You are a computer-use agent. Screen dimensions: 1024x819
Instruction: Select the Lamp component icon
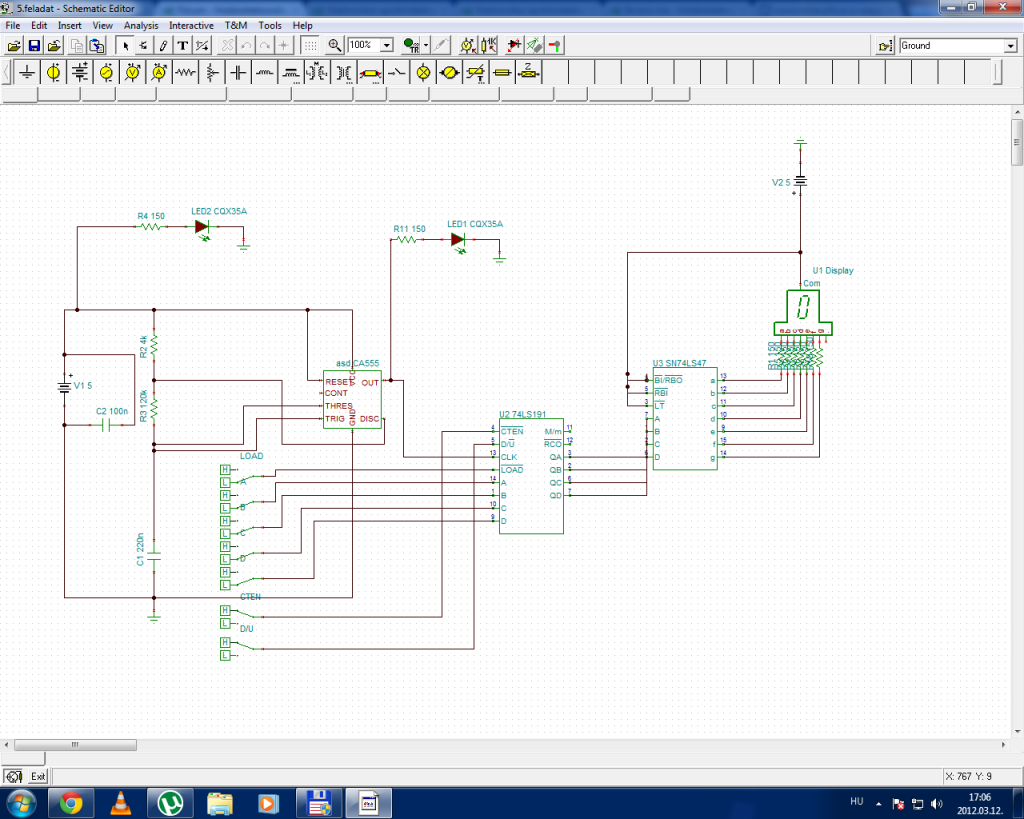pyautogui.click(x=423, y=72)
